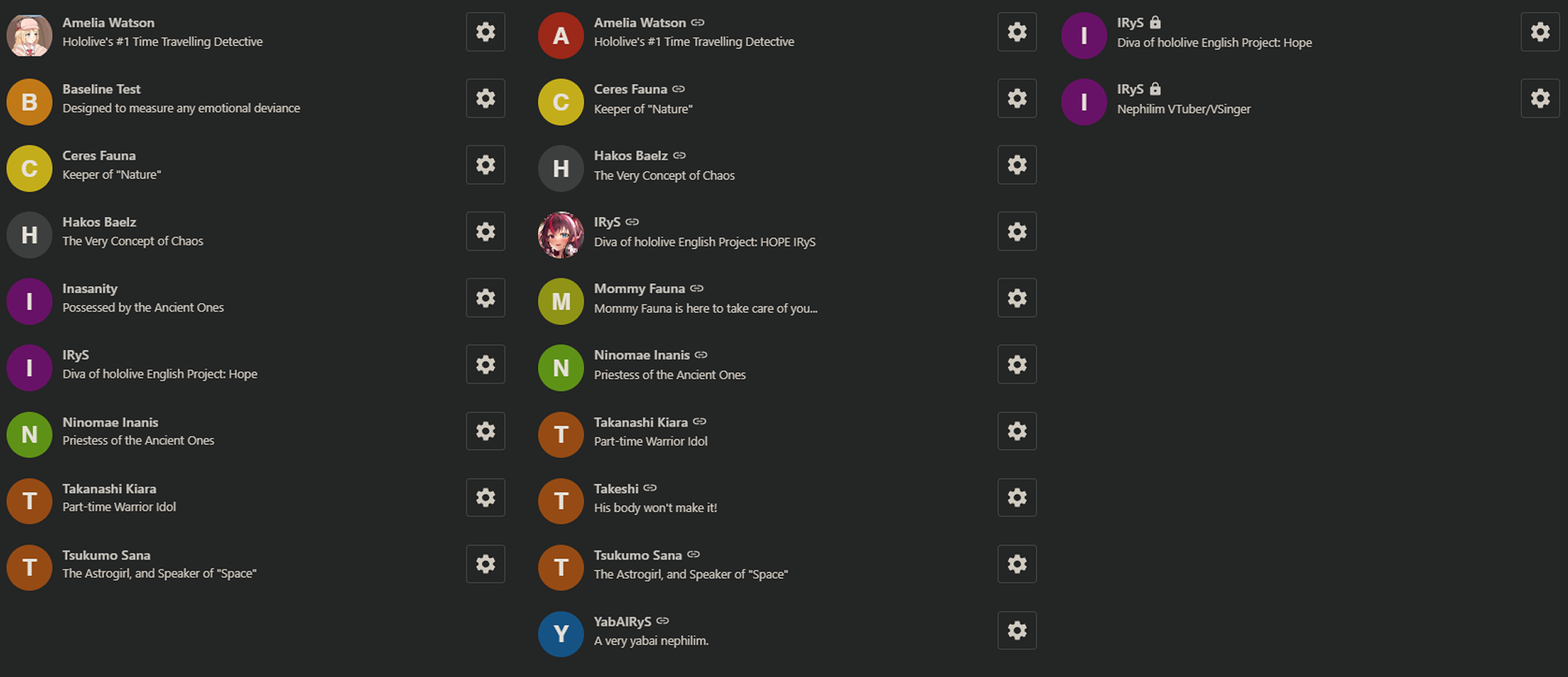Image resolution: width=1568 pixels, height=677 pixels.
Task: Open gear for Nephilim VTuber/VSinger IRyS
Action: click(1540, 99)
